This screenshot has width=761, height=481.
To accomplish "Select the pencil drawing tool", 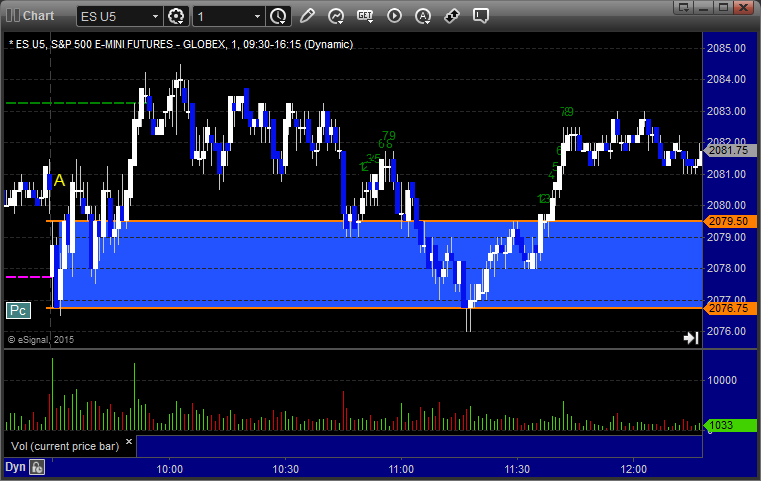I will coord(307,16).
